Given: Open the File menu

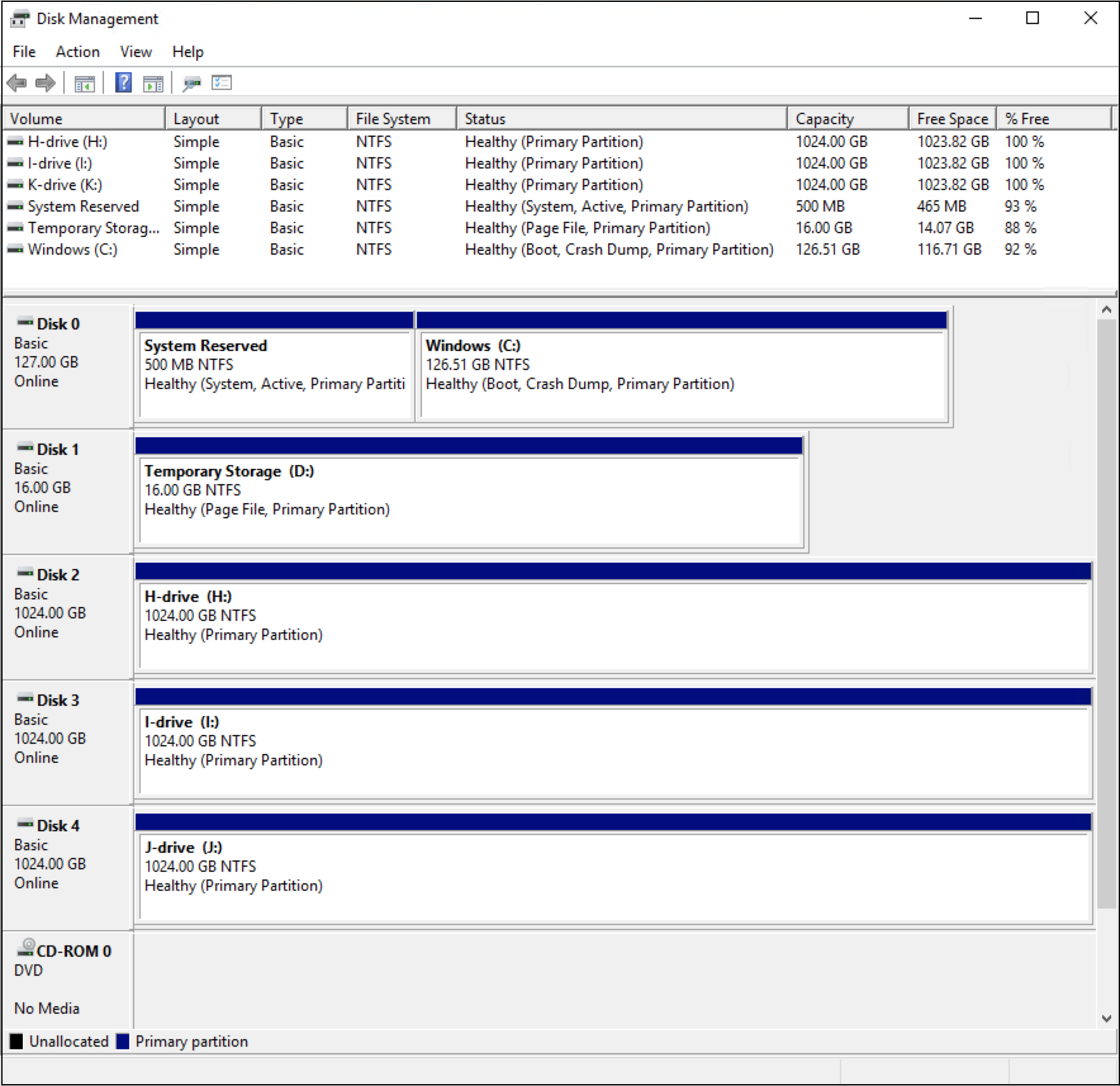Looking at the screenshot, I should (x=24, y=52).
